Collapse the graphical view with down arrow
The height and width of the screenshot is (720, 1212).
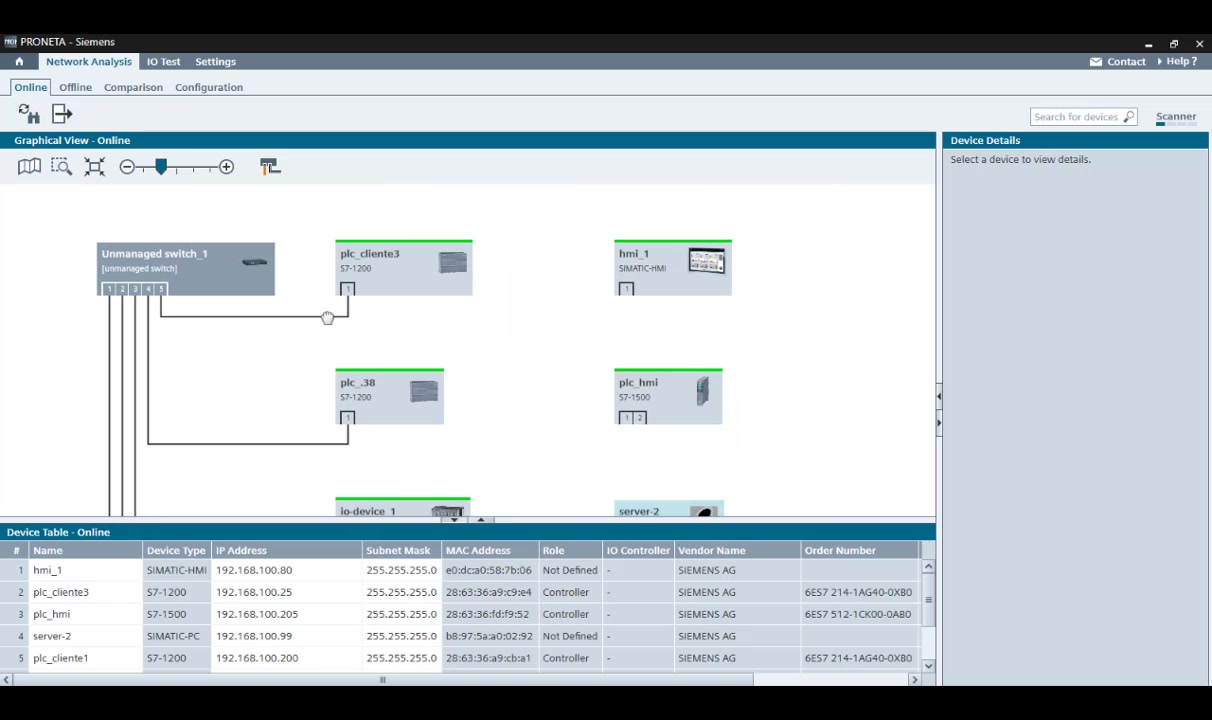point(454,519)
